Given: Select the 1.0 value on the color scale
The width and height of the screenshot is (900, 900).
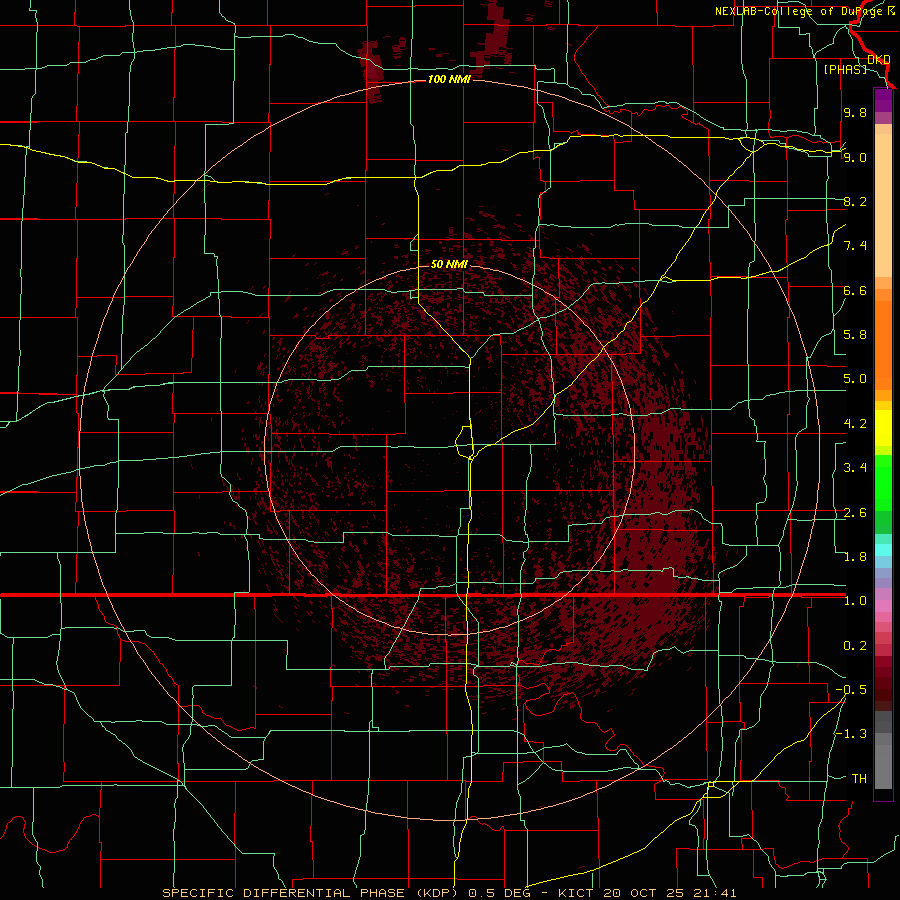Looking at the screenshot, I should point(855,601).
